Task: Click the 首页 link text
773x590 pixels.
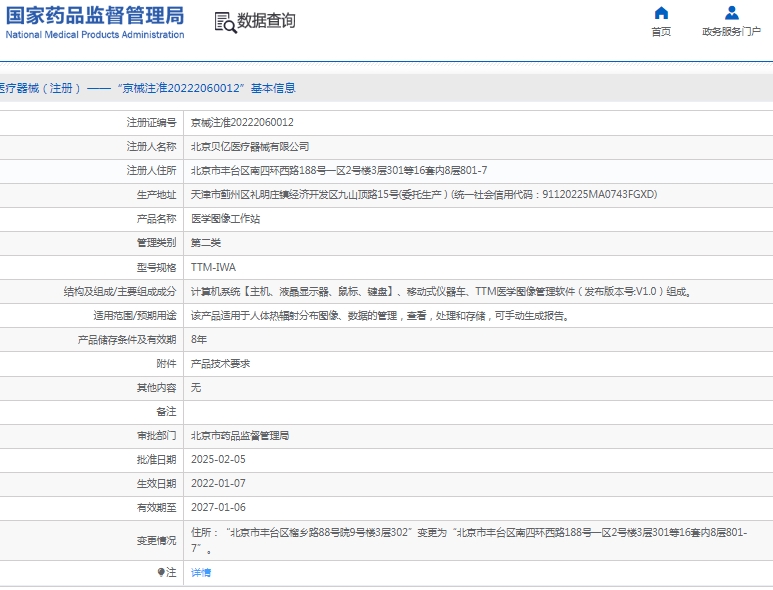Action: click(661, 32)
